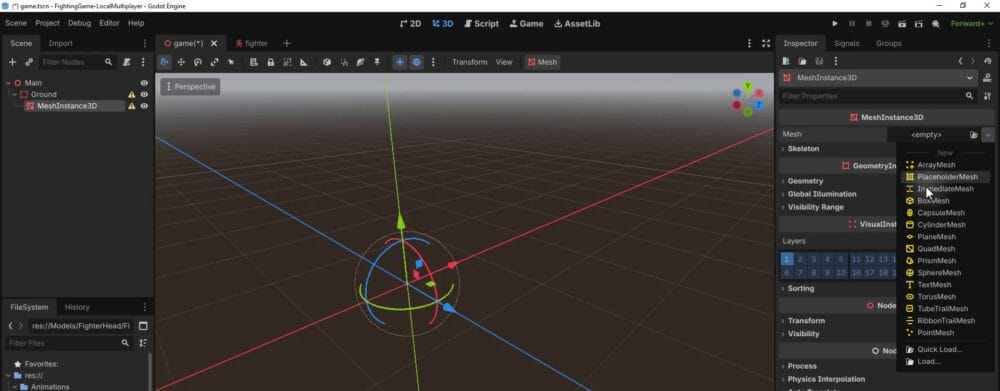Lock the selected node with padlock icon

(x=270, y=62)
